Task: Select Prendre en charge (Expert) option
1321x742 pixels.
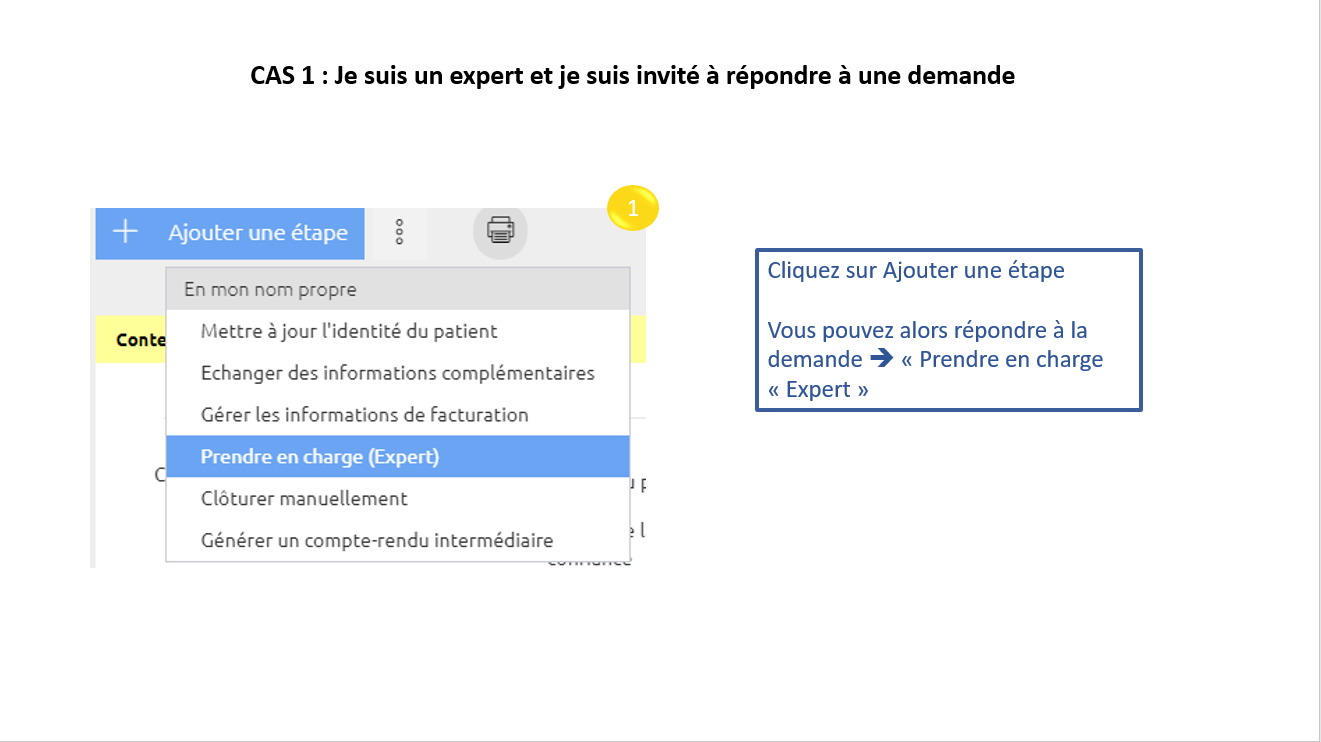Action: click(320, 457)
